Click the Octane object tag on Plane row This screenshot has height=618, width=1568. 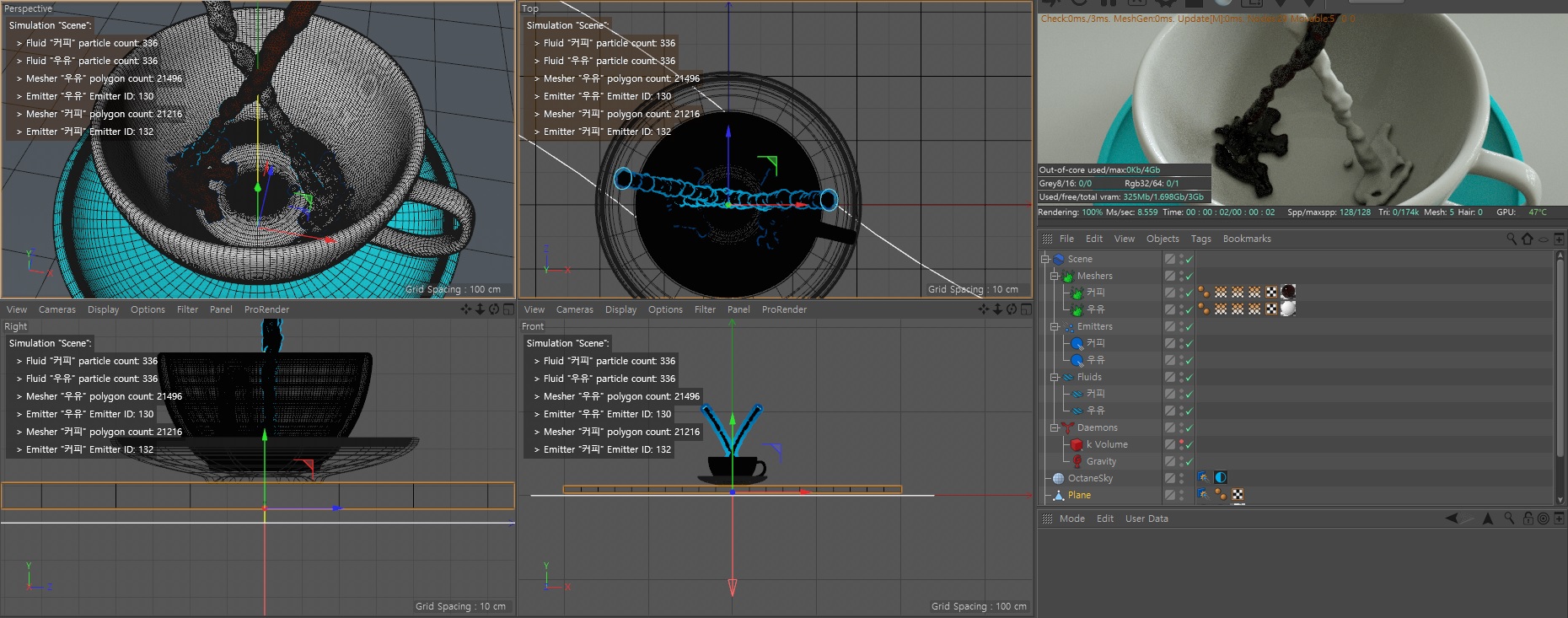click(x=1203, y=495)
